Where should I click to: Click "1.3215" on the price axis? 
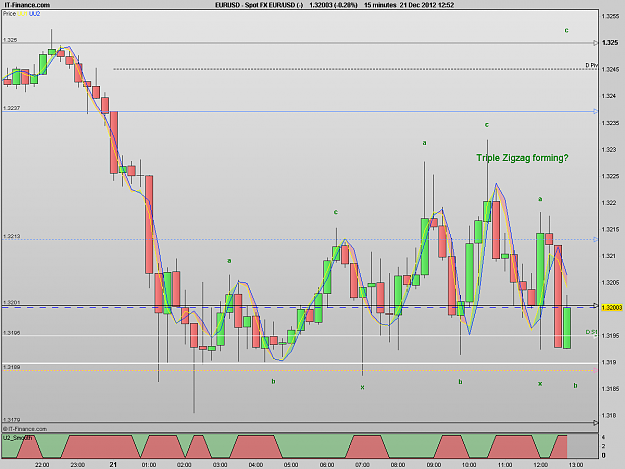(x=610, y=230)
